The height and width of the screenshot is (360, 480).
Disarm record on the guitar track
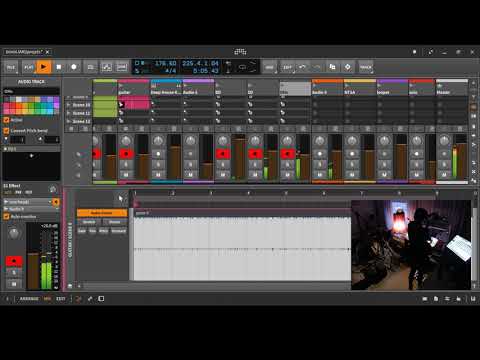pos(126,154)
